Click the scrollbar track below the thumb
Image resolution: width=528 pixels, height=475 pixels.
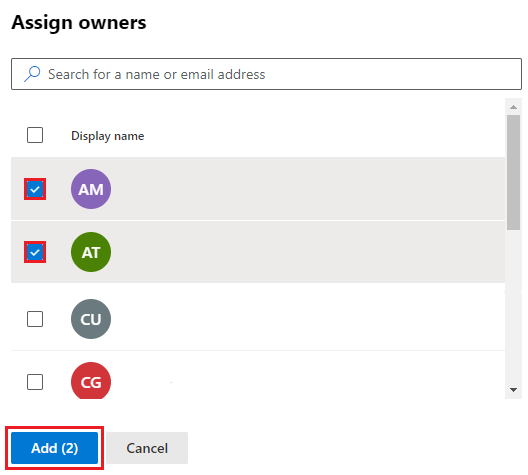(x=513, y=306)
